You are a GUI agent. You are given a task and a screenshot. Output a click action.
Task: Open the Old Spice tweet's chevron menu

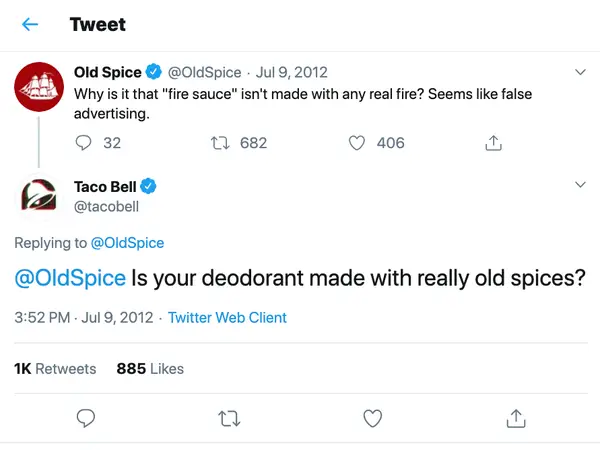580,72
